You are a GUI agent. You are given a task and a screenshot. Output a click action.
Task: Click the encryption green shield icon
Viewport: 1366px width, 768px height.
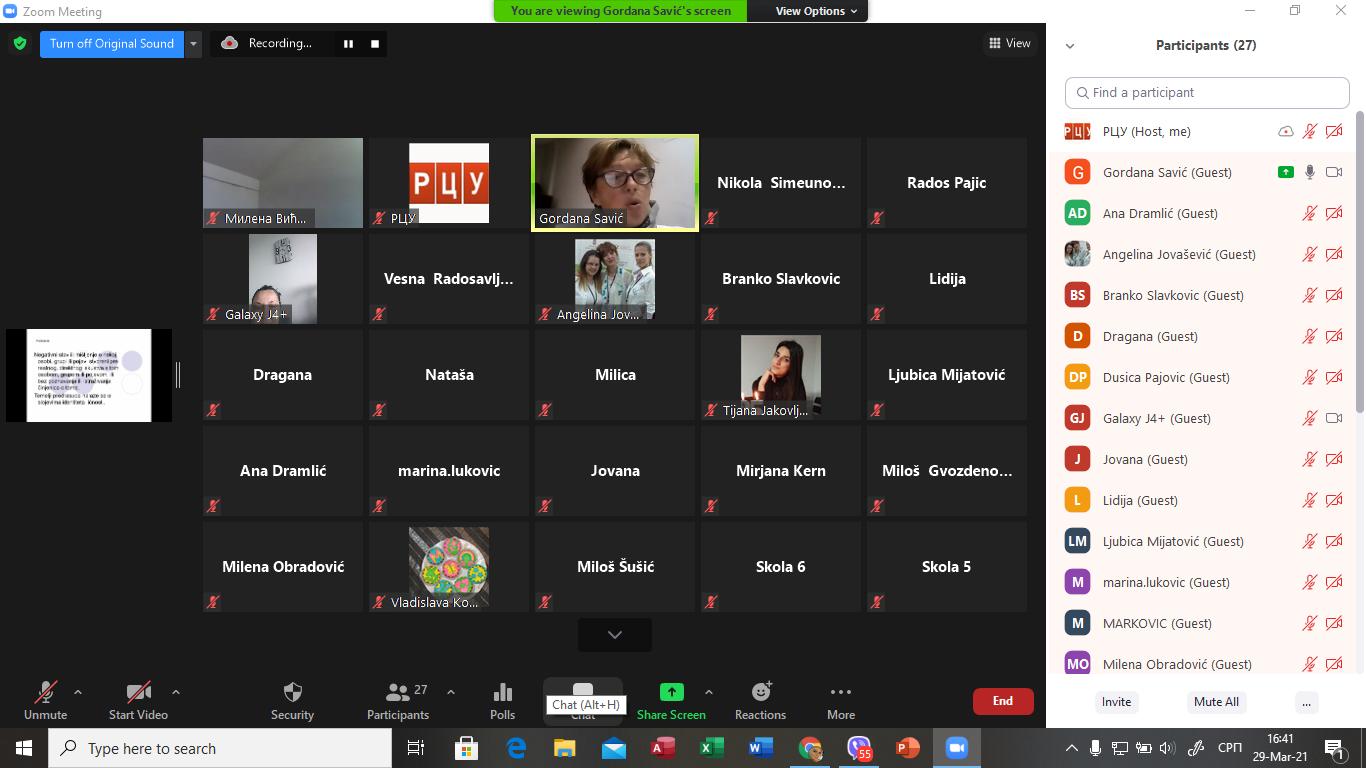click(x=19, y=44)
